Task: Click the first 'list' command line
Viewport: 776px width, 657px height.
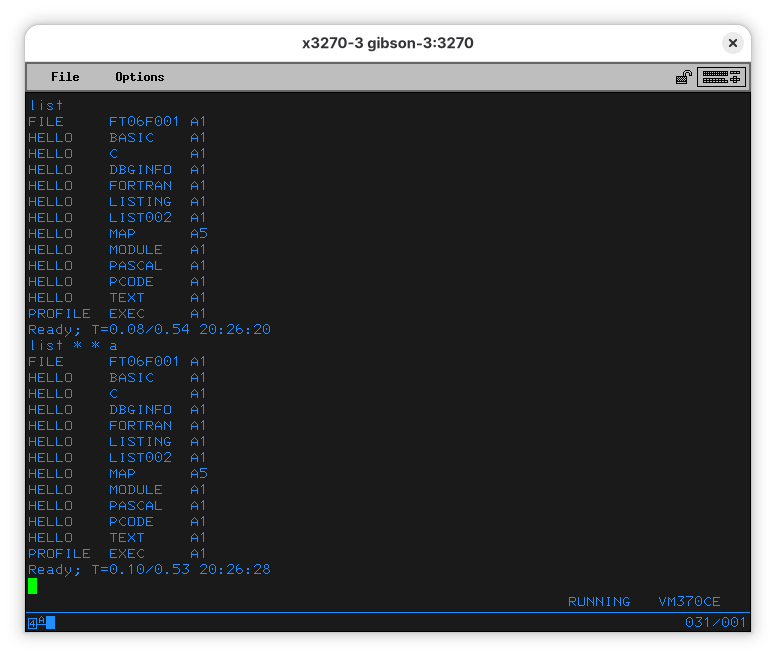Action: tap(45, 105)
